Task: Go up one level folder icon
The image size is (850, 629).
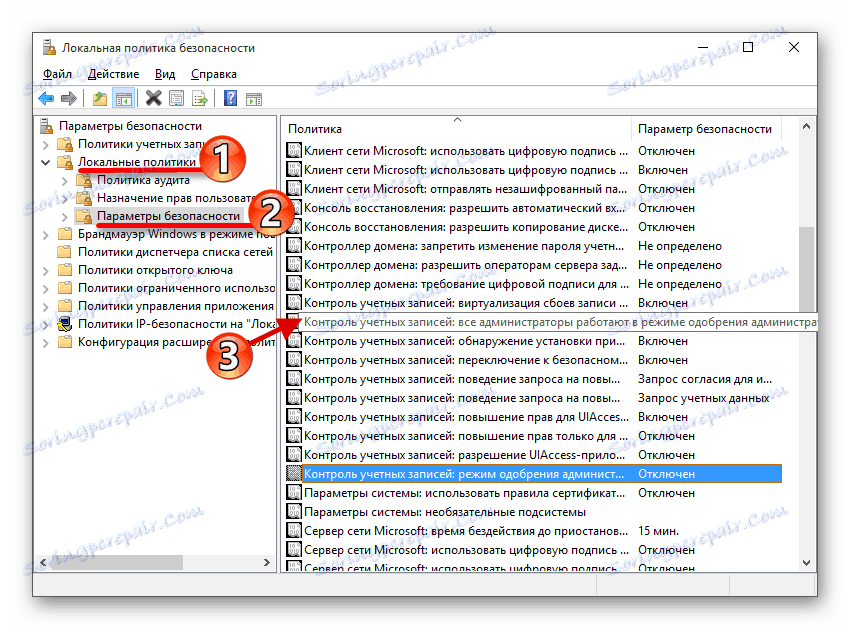Action: point(100,99)
